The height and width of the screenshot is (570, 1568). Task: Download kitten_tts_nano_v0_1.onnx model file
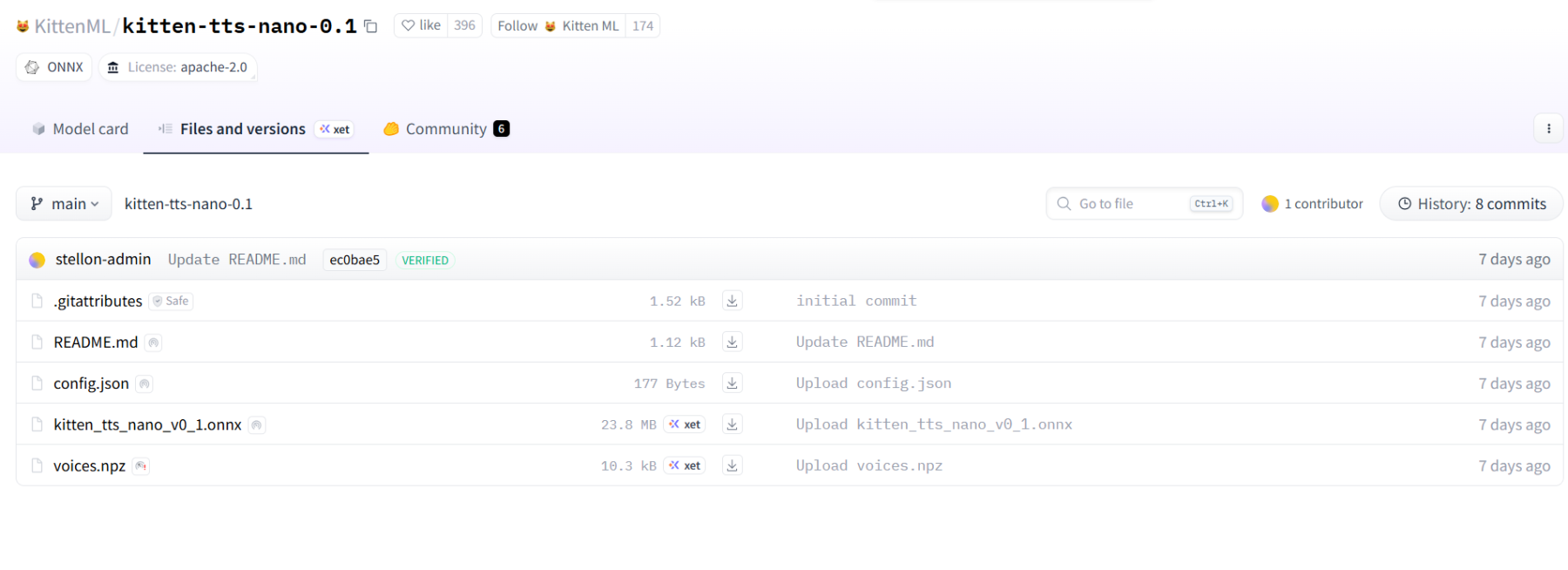(x=733, y=424)
